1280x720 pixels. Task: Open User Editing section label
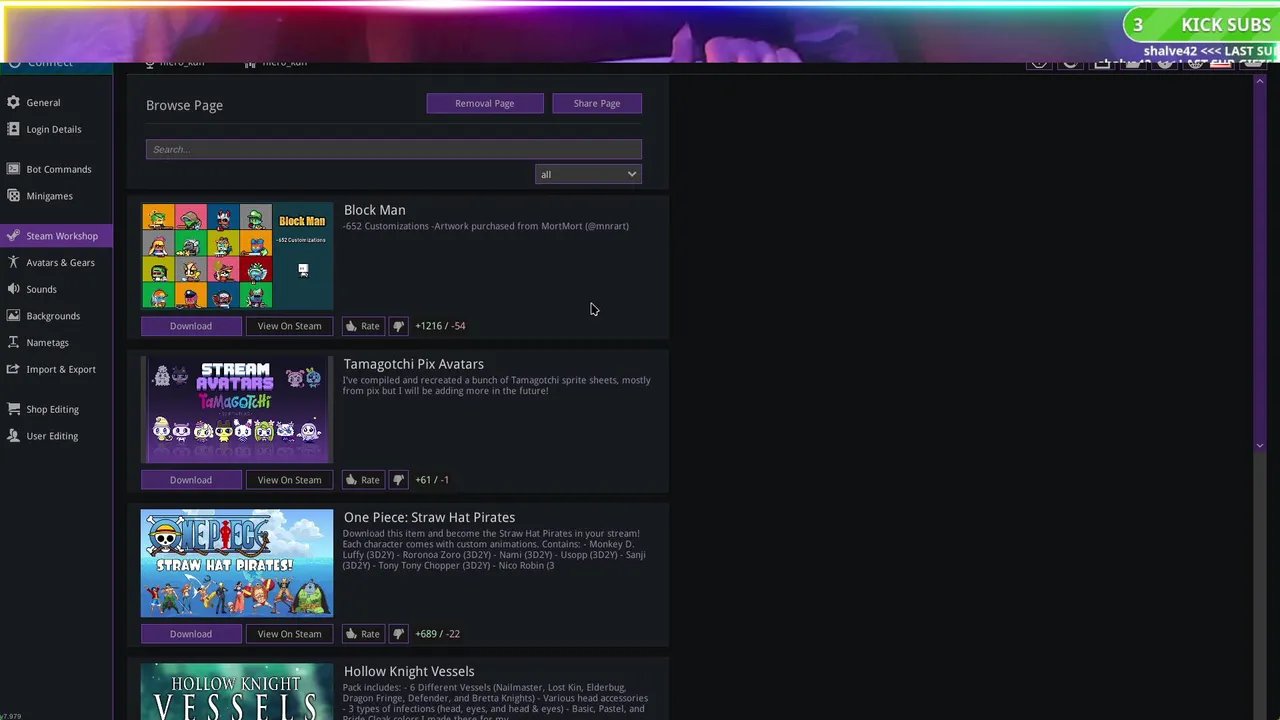[52, 436]
